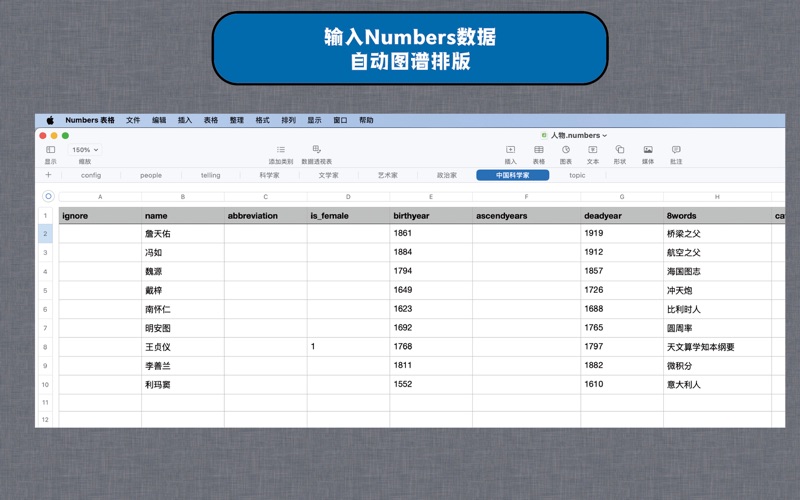Click the 'is_female' header cell
Screen dimensions: 800x500
click(348, 216)
